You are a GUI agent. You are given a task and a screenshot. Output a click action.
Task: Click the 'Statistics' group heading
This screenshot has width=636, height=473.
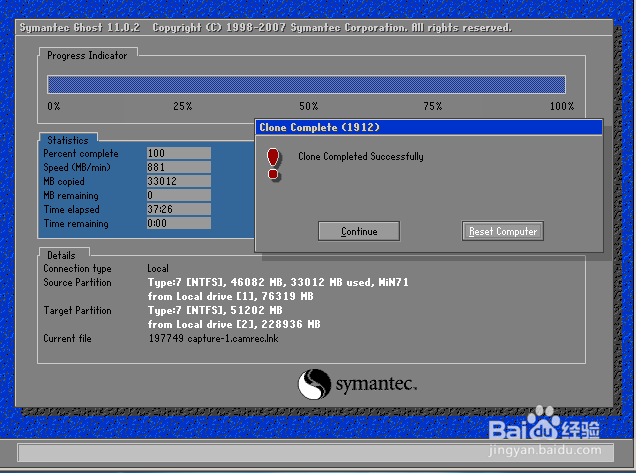[68, 140]
